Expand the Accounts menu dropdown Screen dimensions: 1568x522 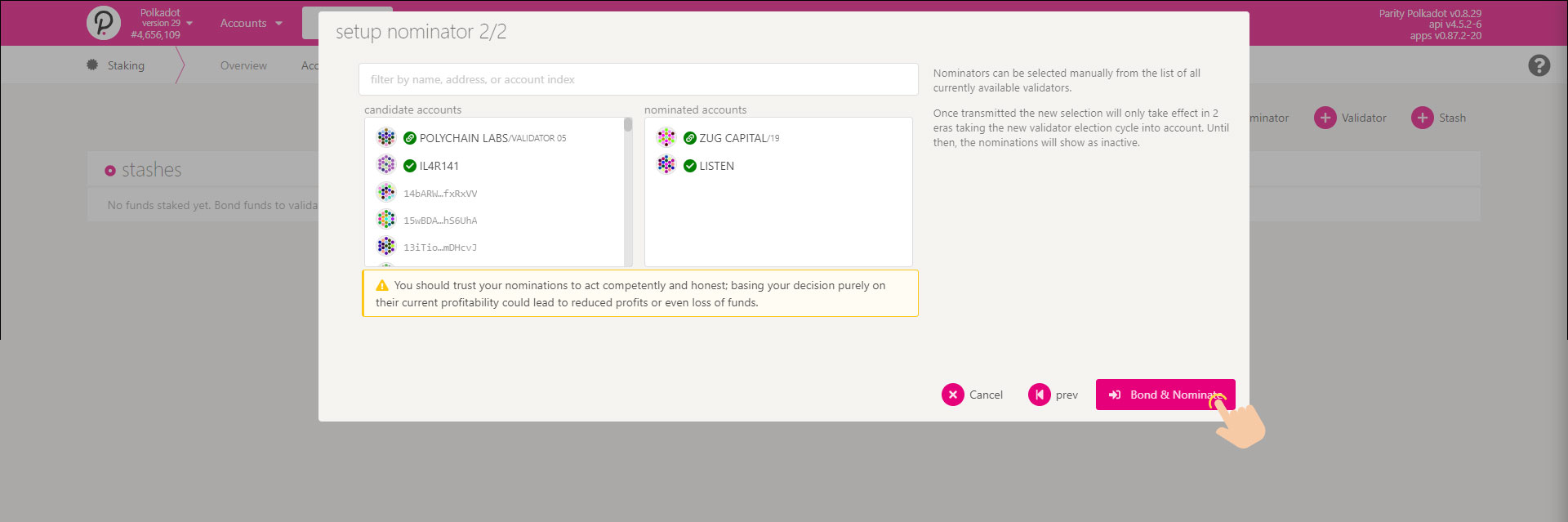pyautogui.click(x=251, y=23)
